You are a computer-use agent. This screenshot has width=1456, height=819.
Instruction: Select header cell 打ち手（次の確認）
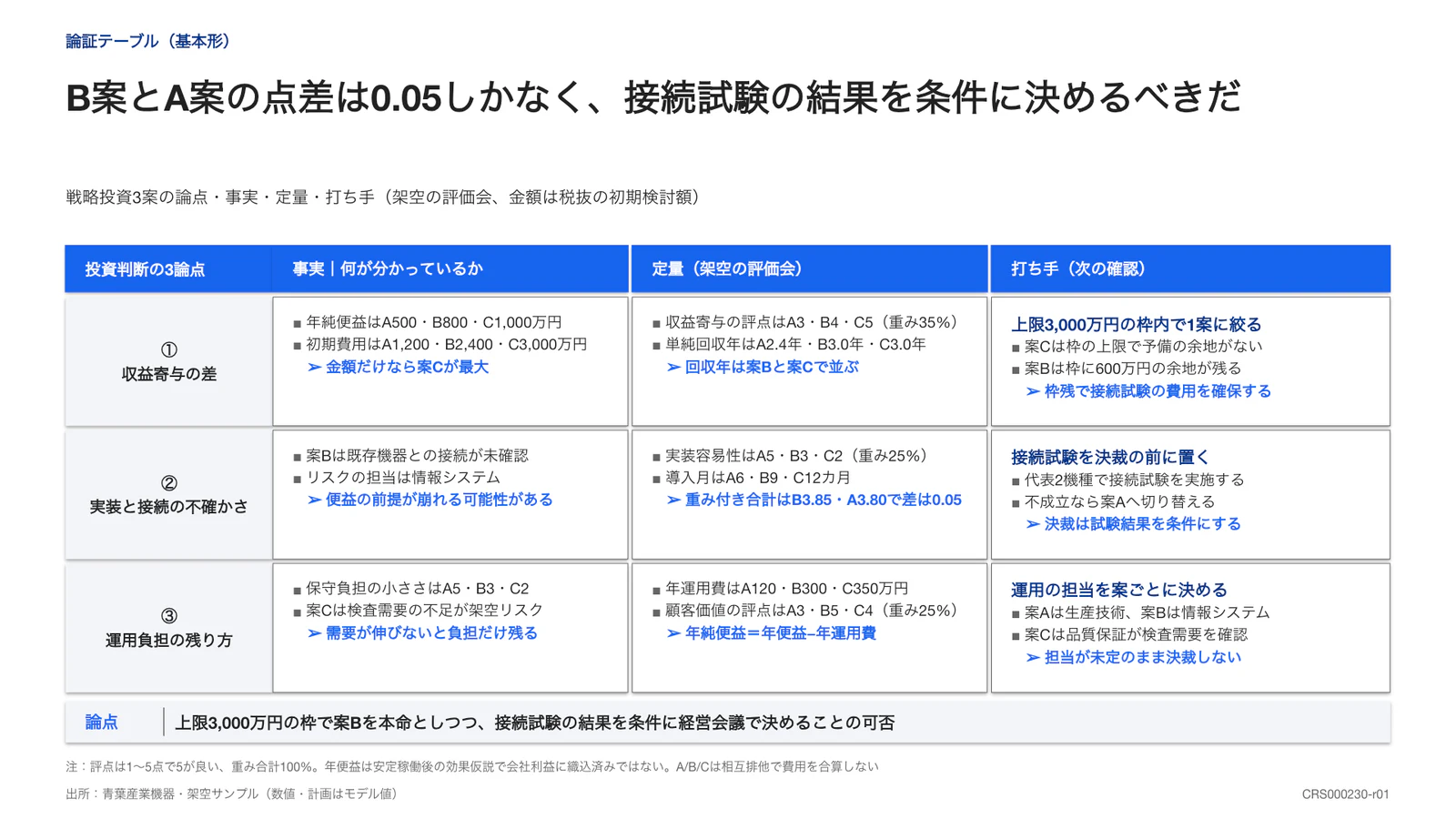click(x=1190, y=268)
